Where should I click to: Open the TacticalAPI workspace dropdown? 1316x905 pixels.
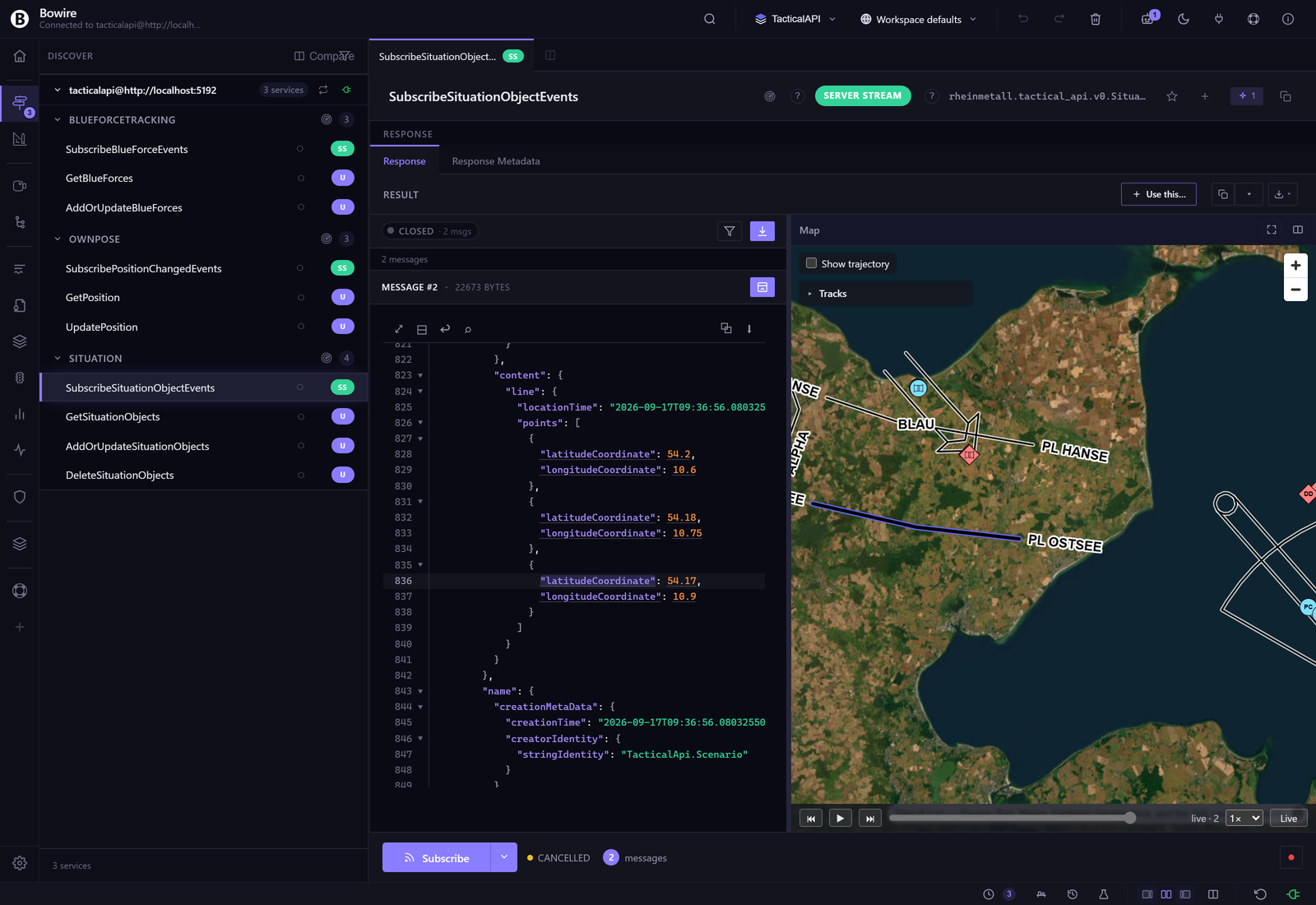point(795,19)
